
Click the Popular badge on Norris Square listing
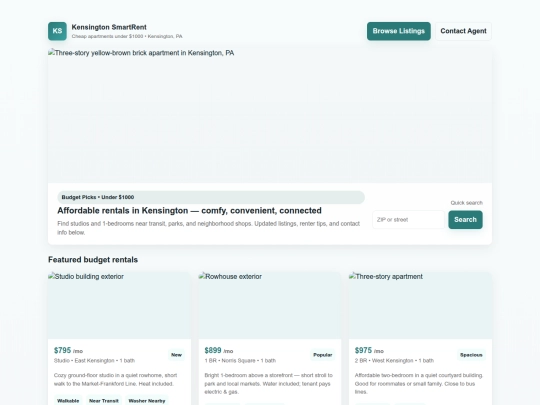pyautogui.click(x=323, y=355)
